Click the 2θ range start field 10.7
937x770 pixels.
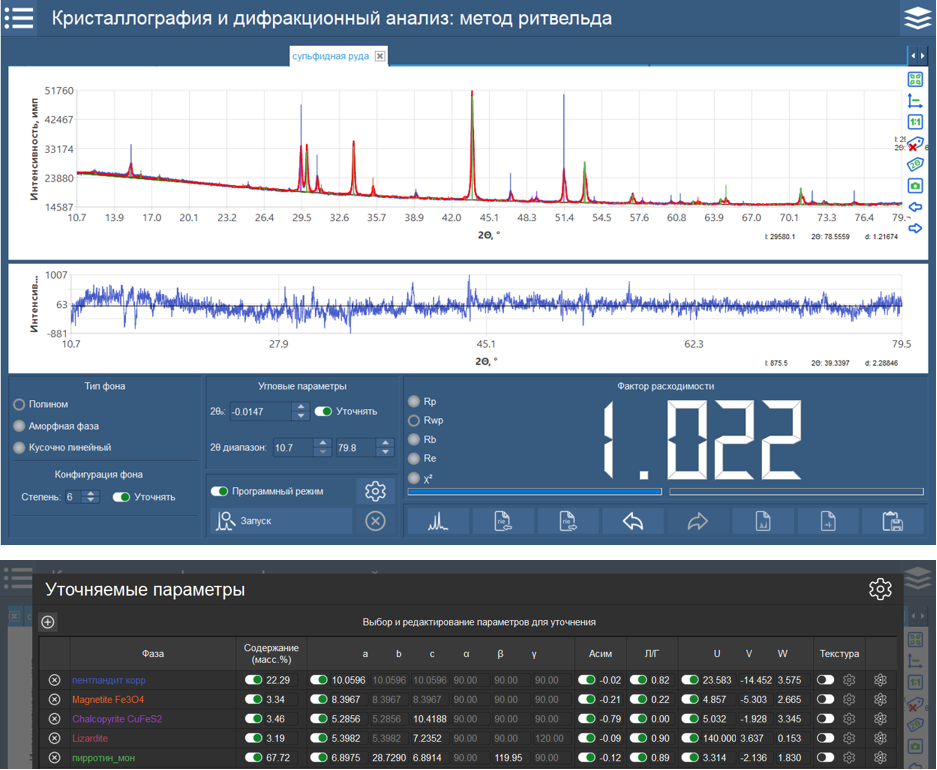click(x=290, y=447)
